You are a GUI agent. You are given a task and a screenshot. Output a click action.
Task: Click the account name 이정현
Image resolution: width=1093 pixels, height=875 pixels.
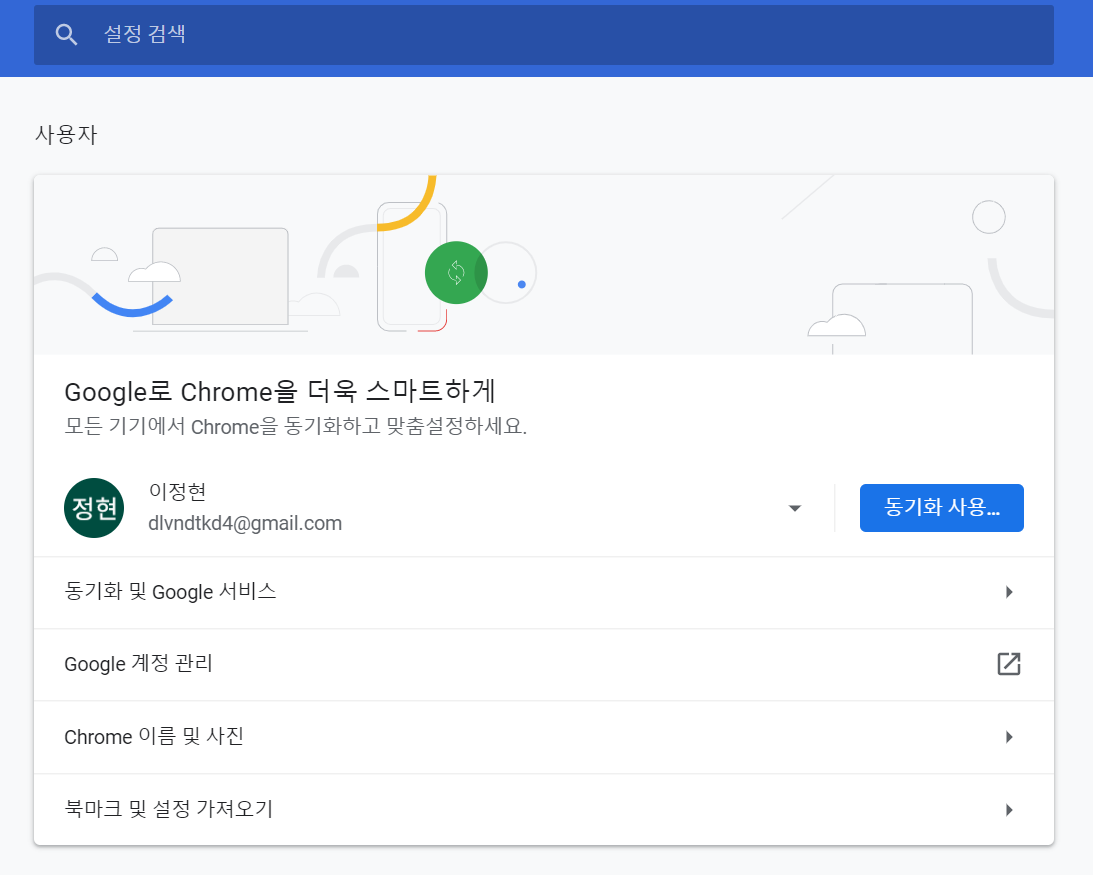coord(177,492)
